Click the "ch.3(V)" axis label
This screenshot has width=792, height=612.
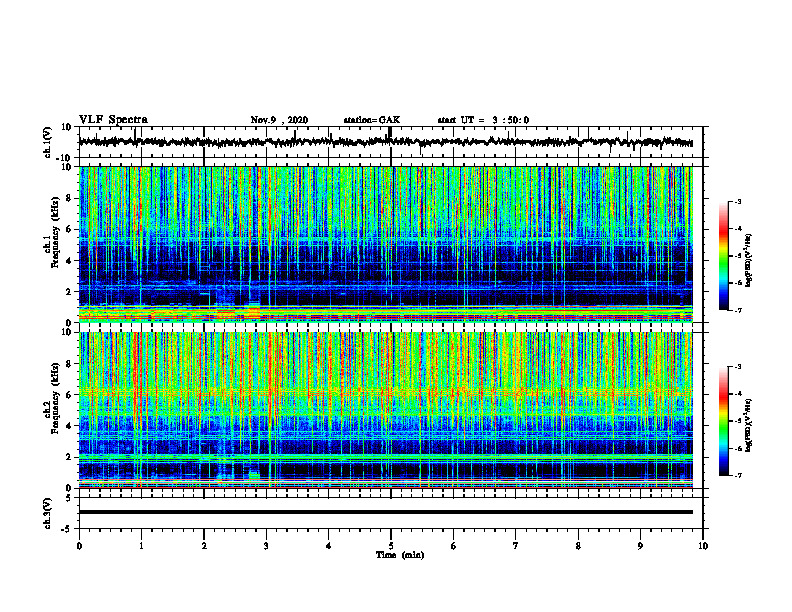[47, 513]
